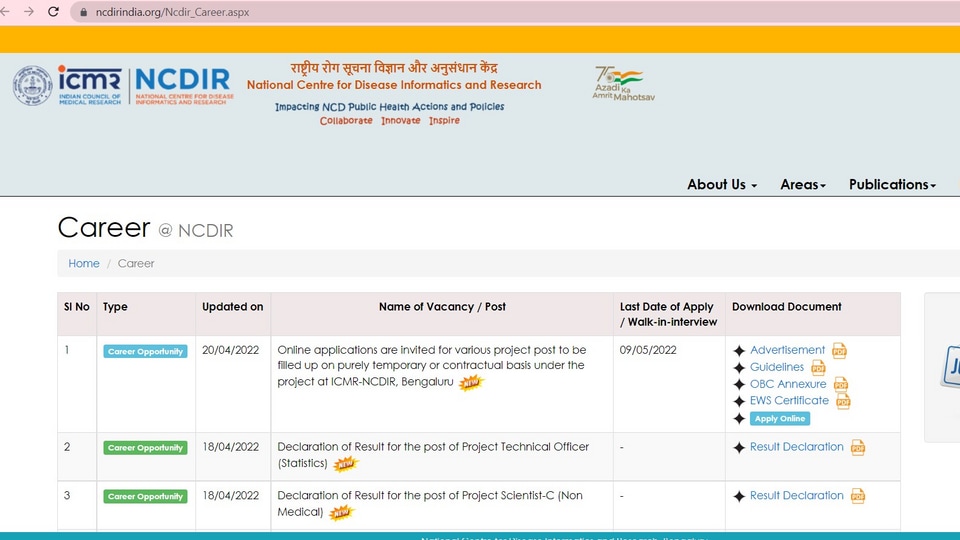Viewport: 960px width, 540px height.
Task: Click the row 2 date 18/04/2022
Action: click(230, 447)
